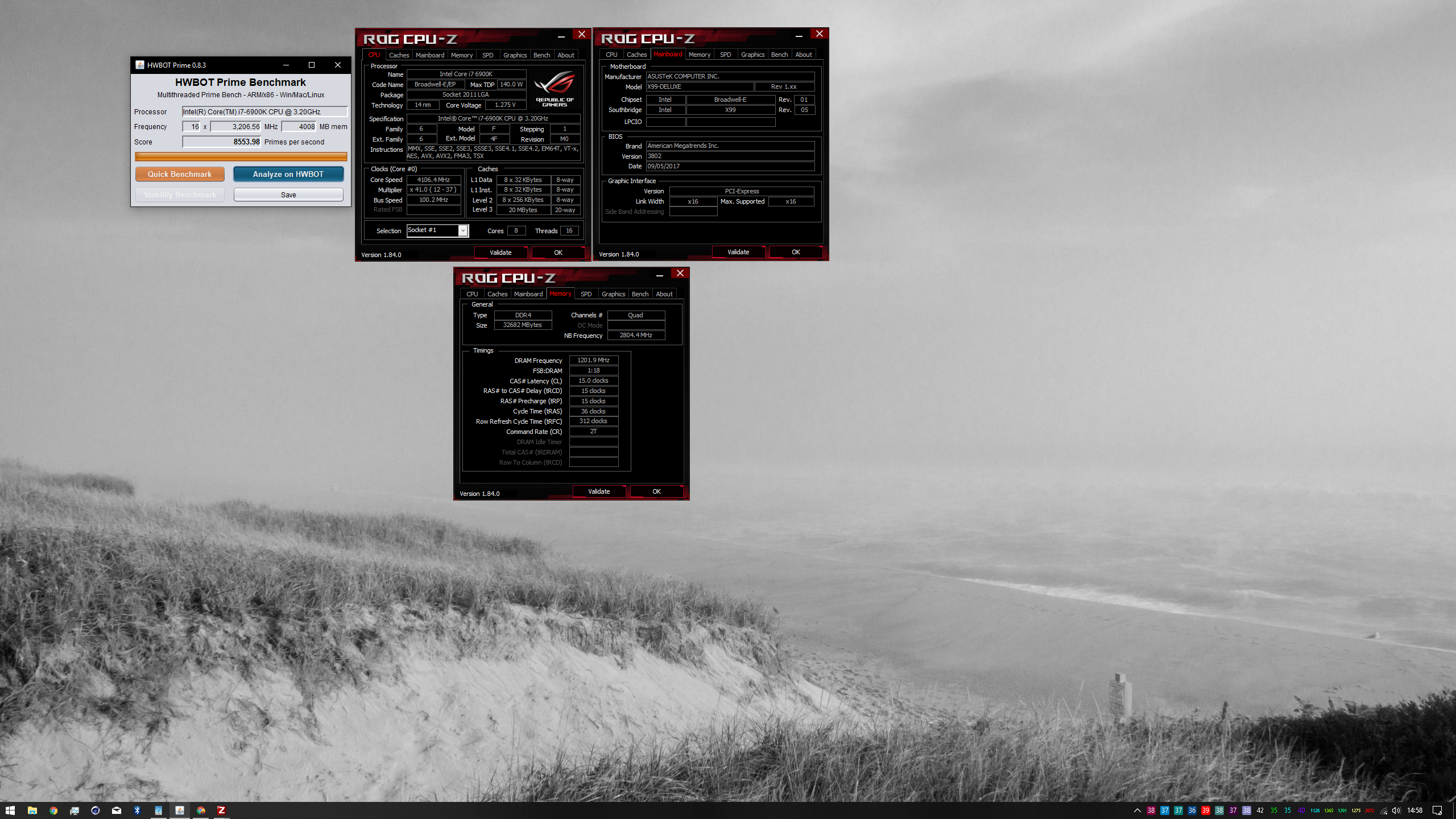Open the second Chrome profile taskbar icon
This screenshot has width=1456, height=819.
pos(201,810)
